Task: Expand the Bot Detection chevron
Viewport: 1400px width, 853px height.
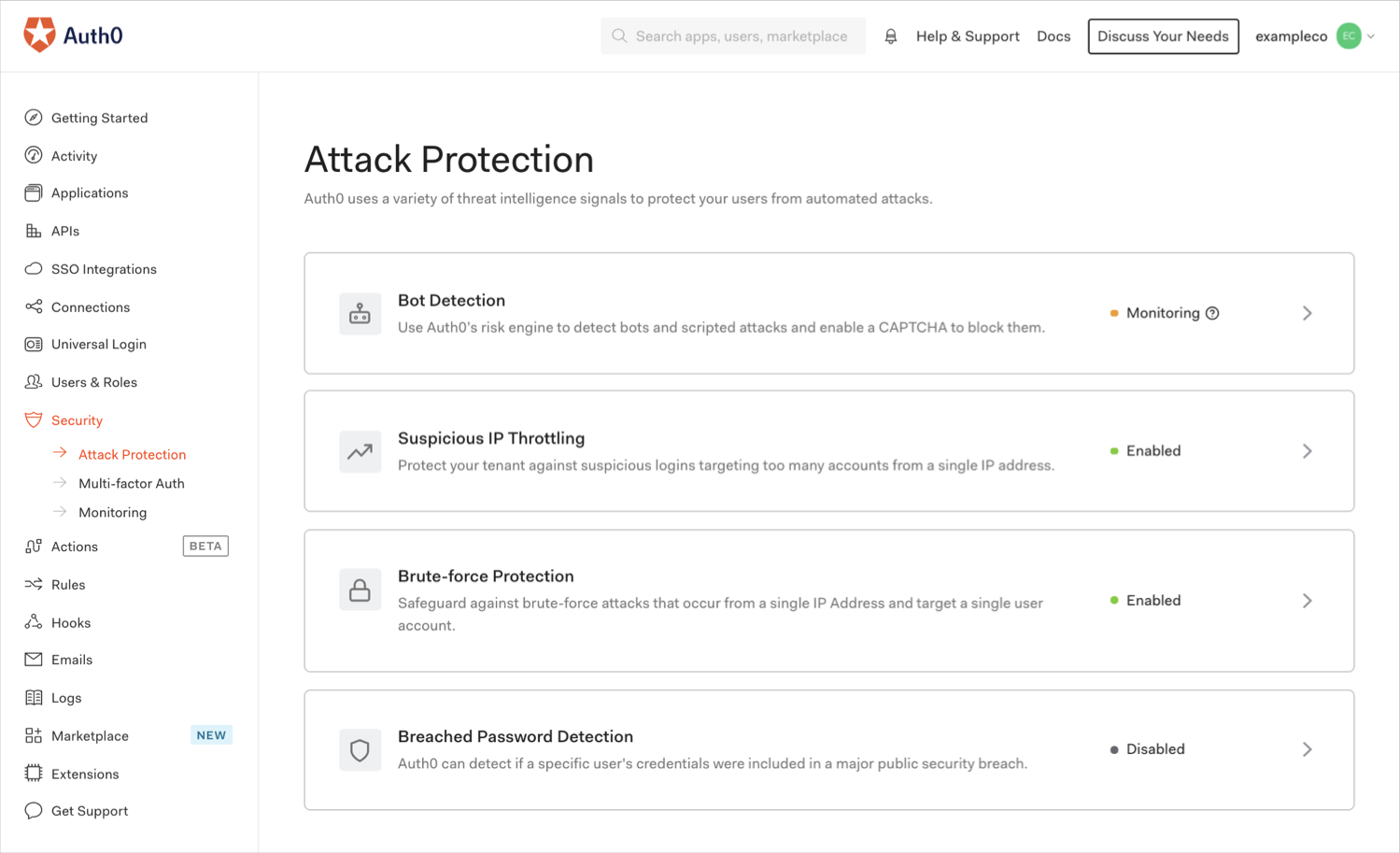Action: 1308,313
